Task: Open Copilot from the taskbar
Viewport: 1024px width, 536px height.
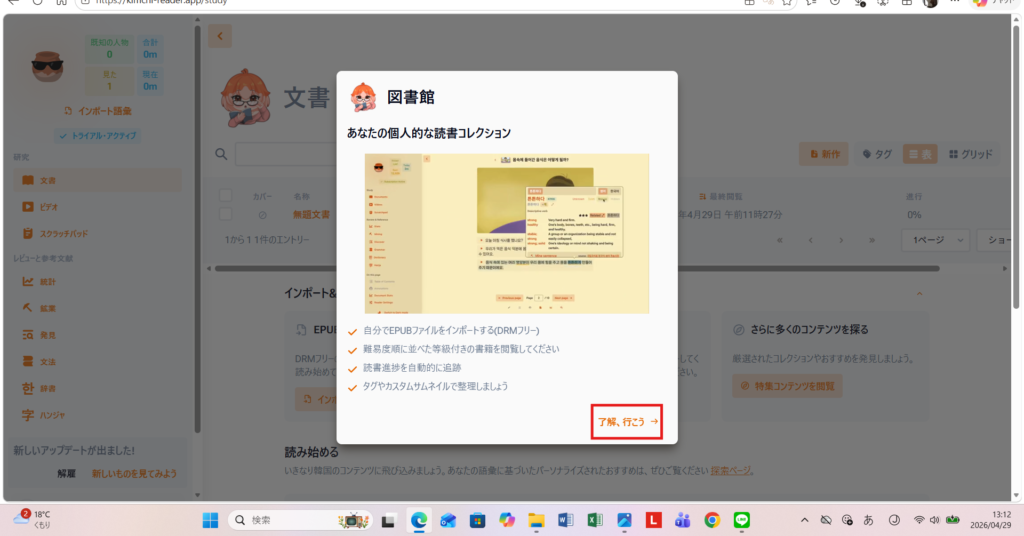Action: click(507, 520)
